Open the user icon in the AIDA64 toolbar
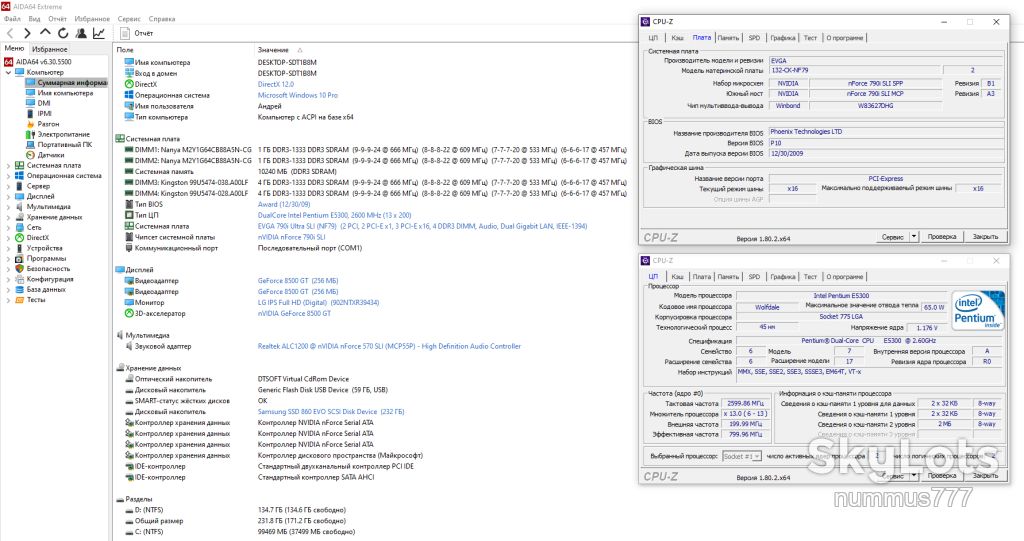1024x541 pixels. [81, 33]
